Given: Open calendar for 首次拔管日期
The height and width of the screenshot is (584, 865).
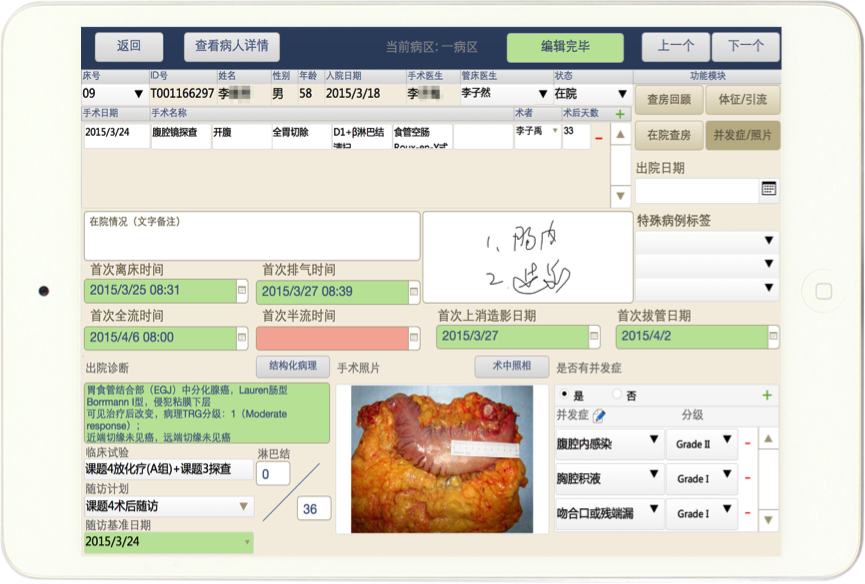Looking at the screenshot, I should (768, 337).
